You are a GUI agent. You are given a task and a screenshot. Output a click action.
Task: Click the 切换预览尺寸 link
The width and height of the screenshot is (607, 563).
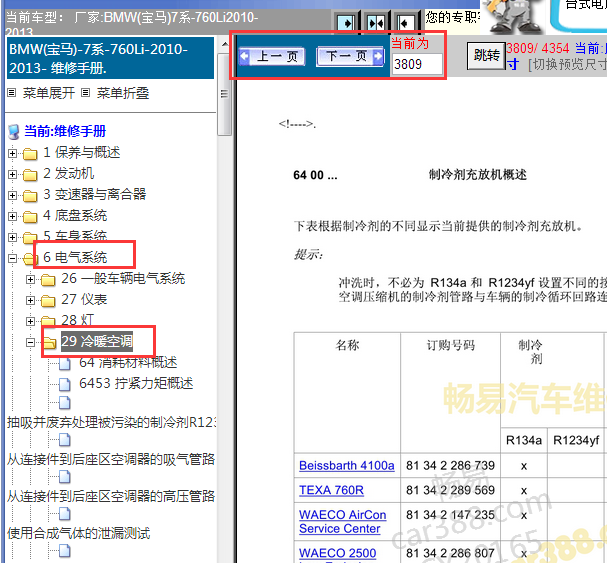(x=568, y=64)
